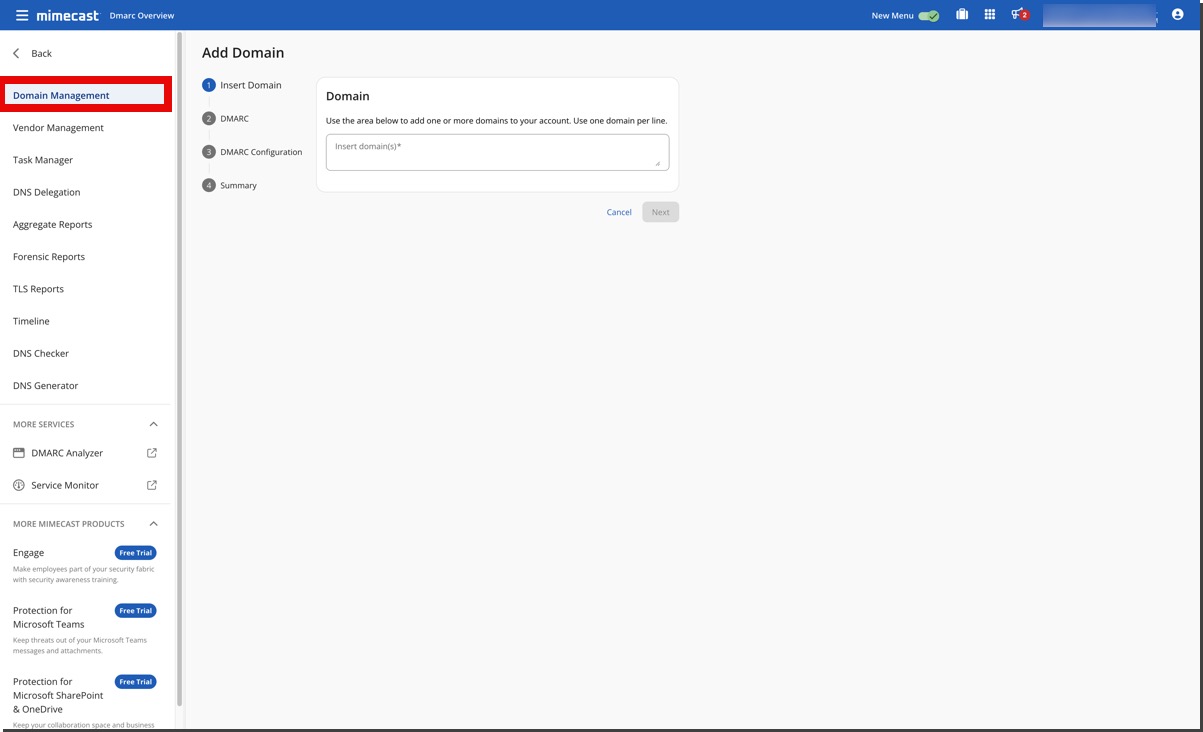Click the text area resize handle
Screen dimensions: 1203x732
(658, 163)
